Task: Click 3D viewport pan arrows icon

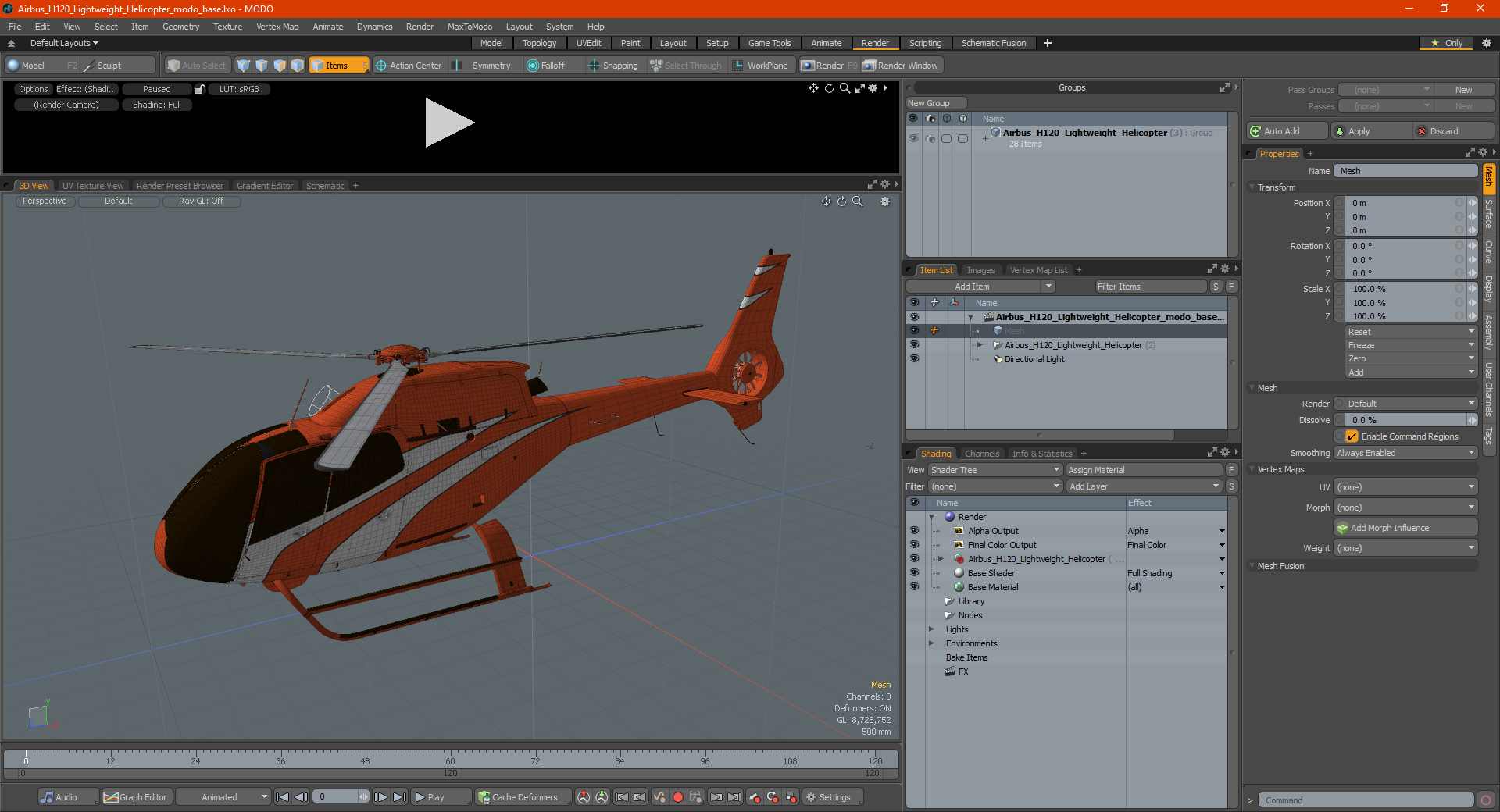Action: 826,201
